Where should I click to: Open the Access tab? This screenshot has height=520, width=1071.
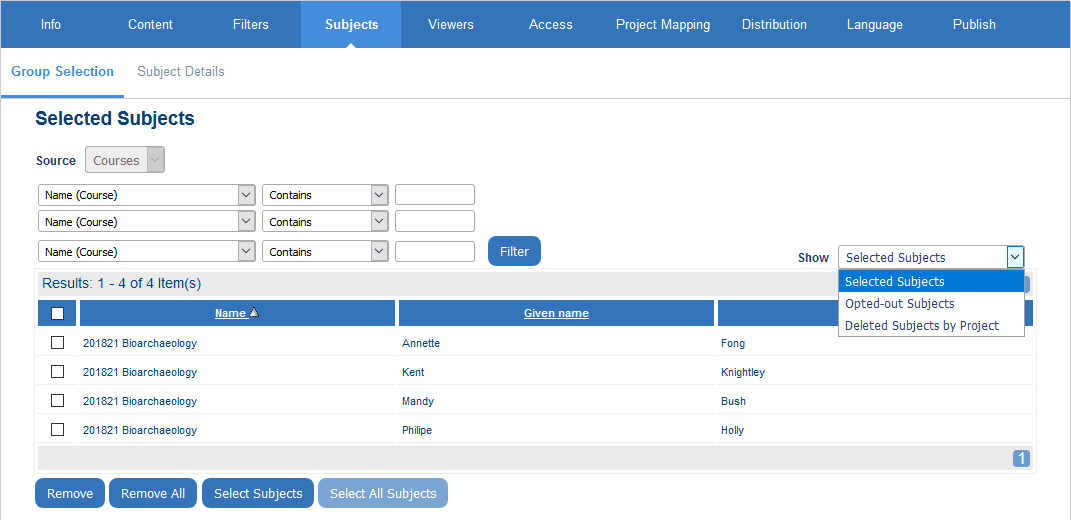click(x=551, y=25)
